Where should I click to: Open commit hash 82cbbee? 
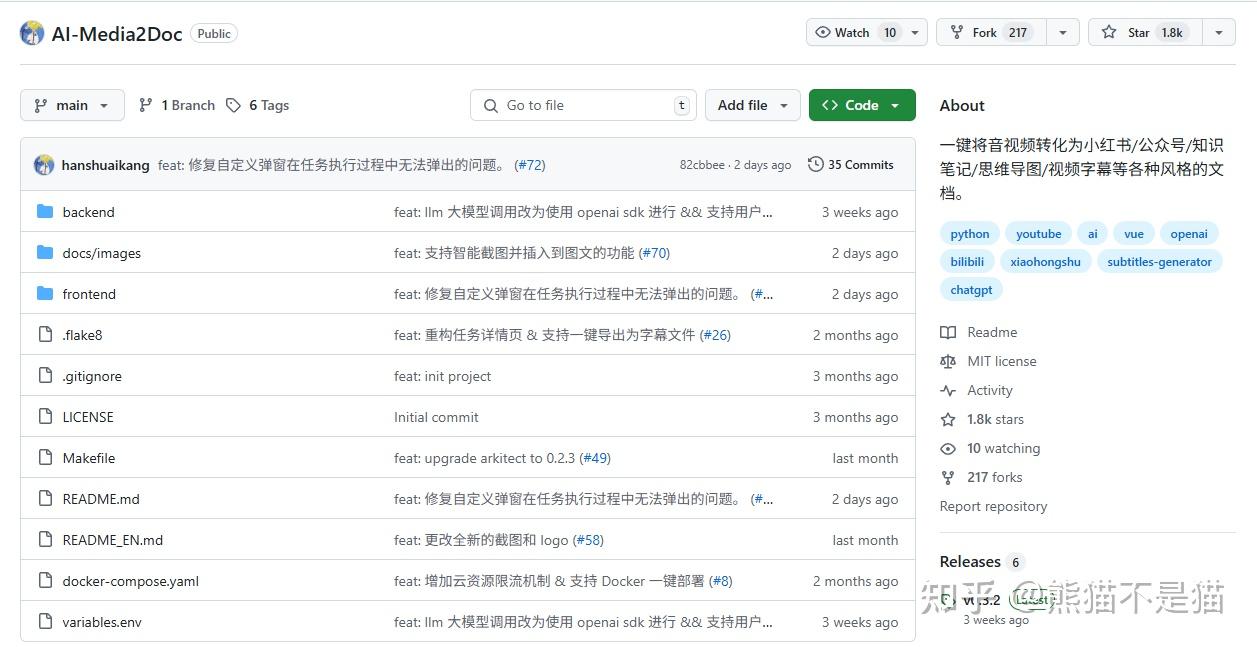[702, 165]
